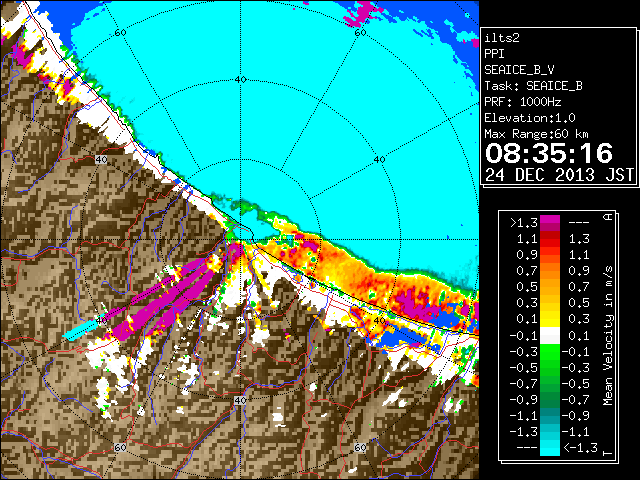Screen dimensions: 640x480
Task: Select the 'PPI' scan type label
Action: [x=494, y=54]
